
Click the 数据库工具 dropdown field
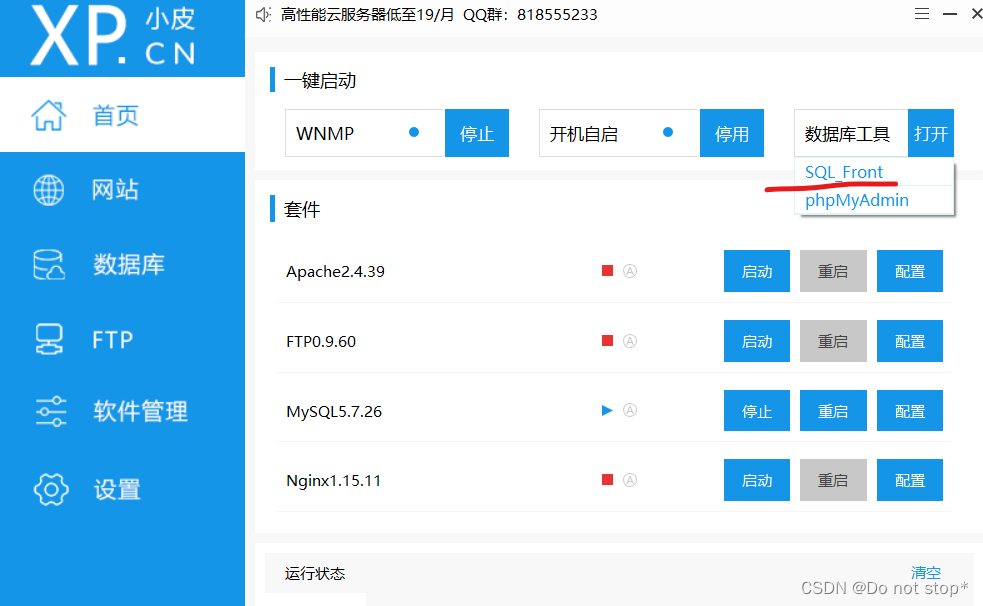click(851, 133)
